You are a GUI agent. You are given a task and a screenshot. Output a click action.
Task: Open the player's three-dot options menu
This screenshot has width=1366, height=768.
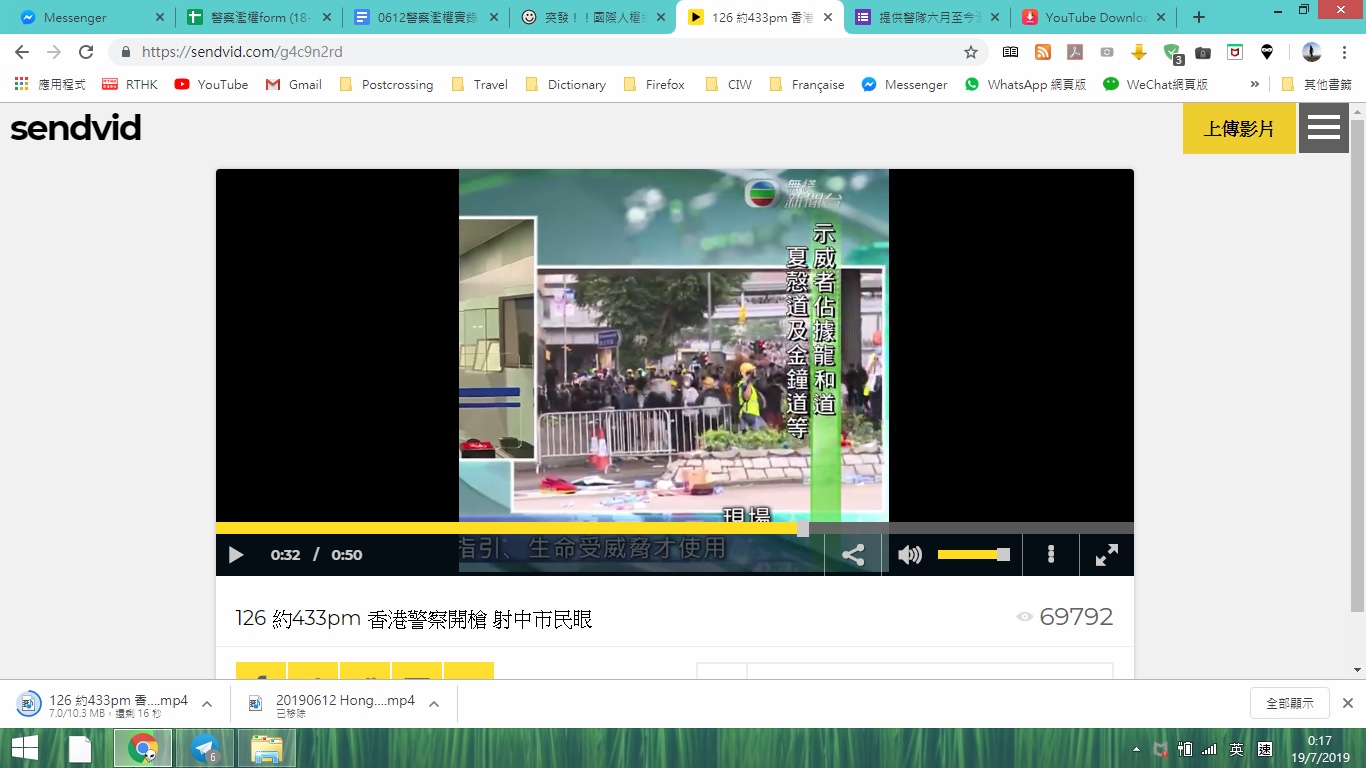coord(1051,555)
